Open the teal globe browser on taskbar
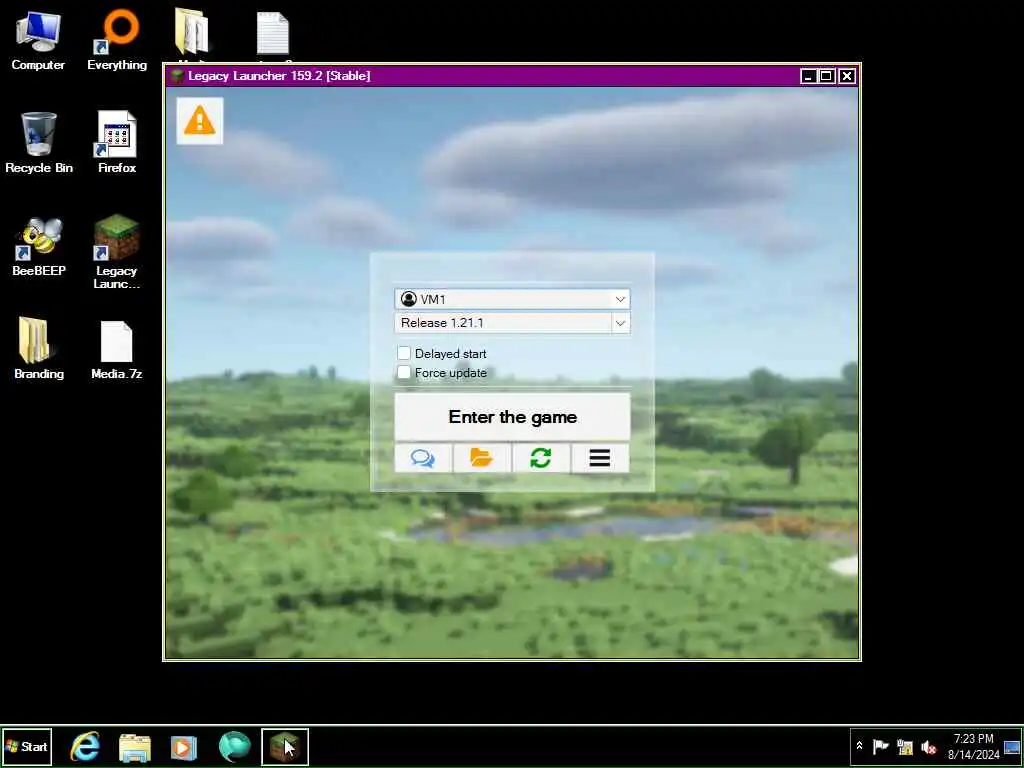The width and height of the screenshot is (1024, 768). 234,747
